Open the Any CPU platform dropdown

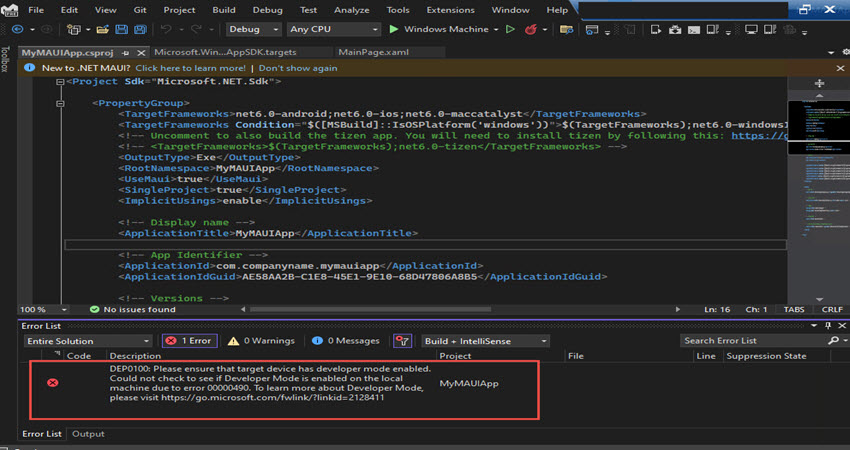332,30
